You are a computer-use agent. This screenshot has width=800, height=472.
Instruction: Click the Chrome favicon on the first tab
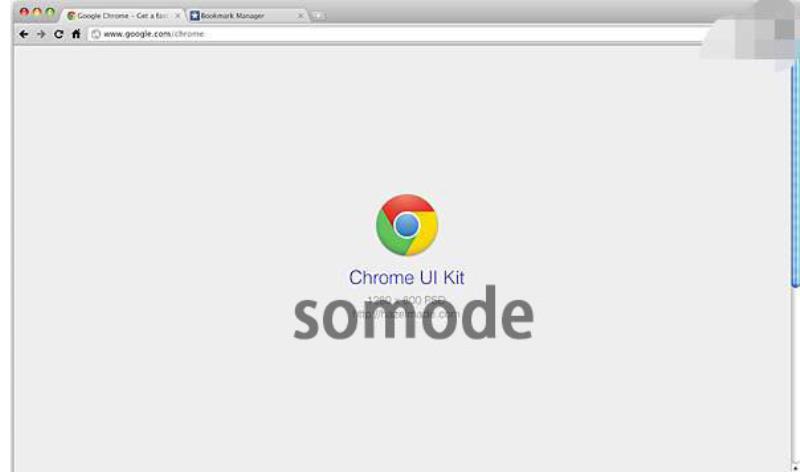[x=71, y=16]
